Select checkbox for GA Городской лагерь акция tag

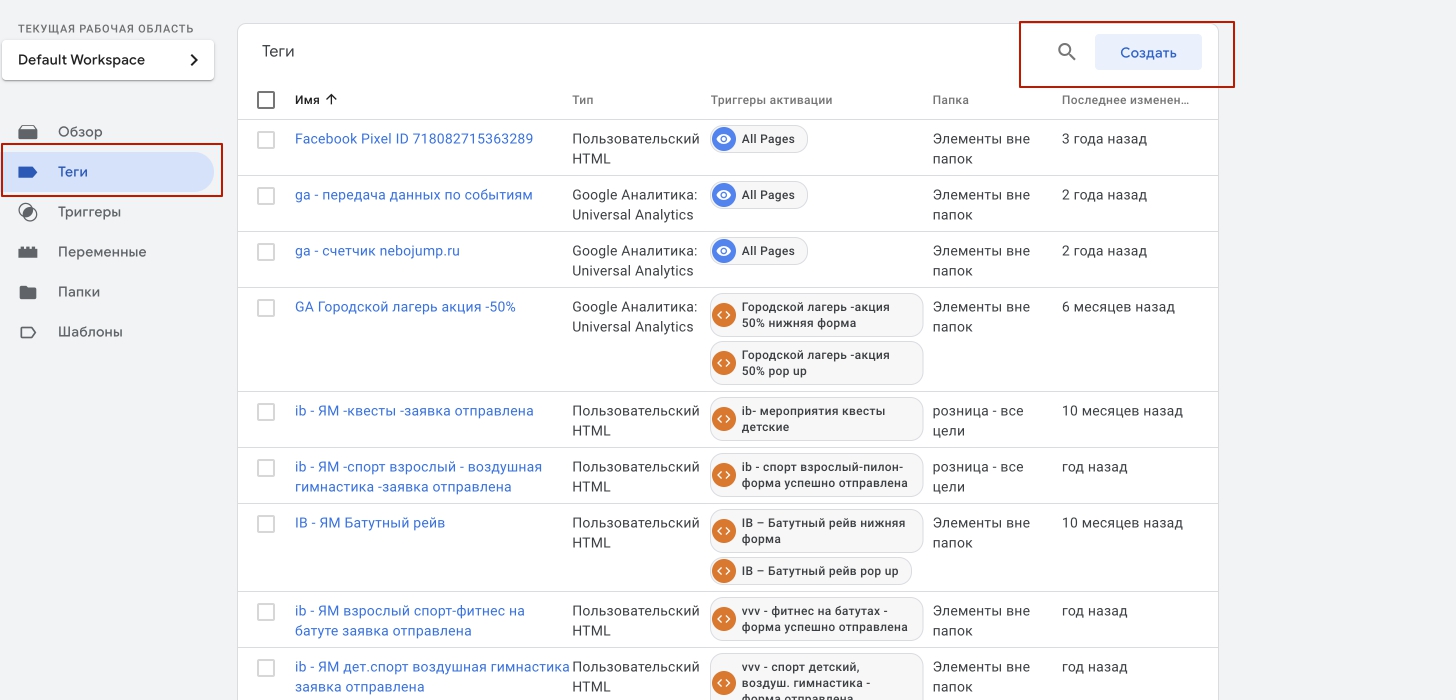(266, 308)
